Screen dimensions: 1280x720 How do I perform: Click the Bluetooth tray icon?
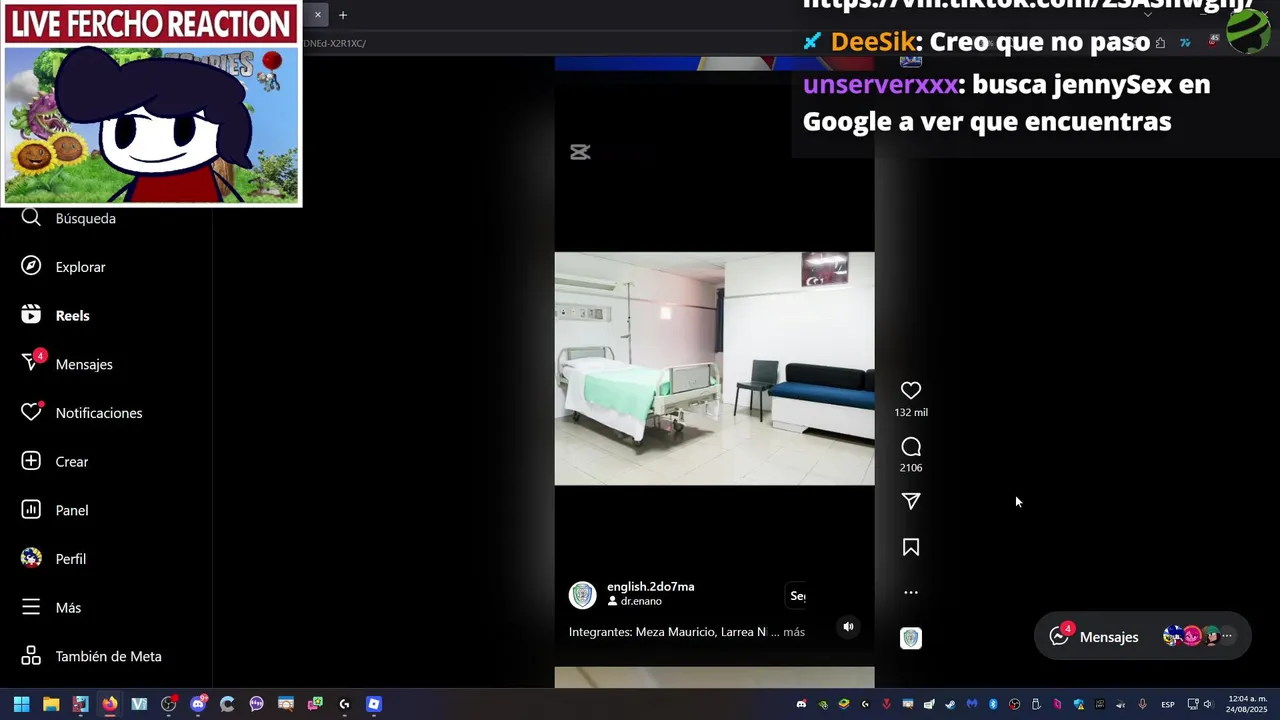(993, 704)
